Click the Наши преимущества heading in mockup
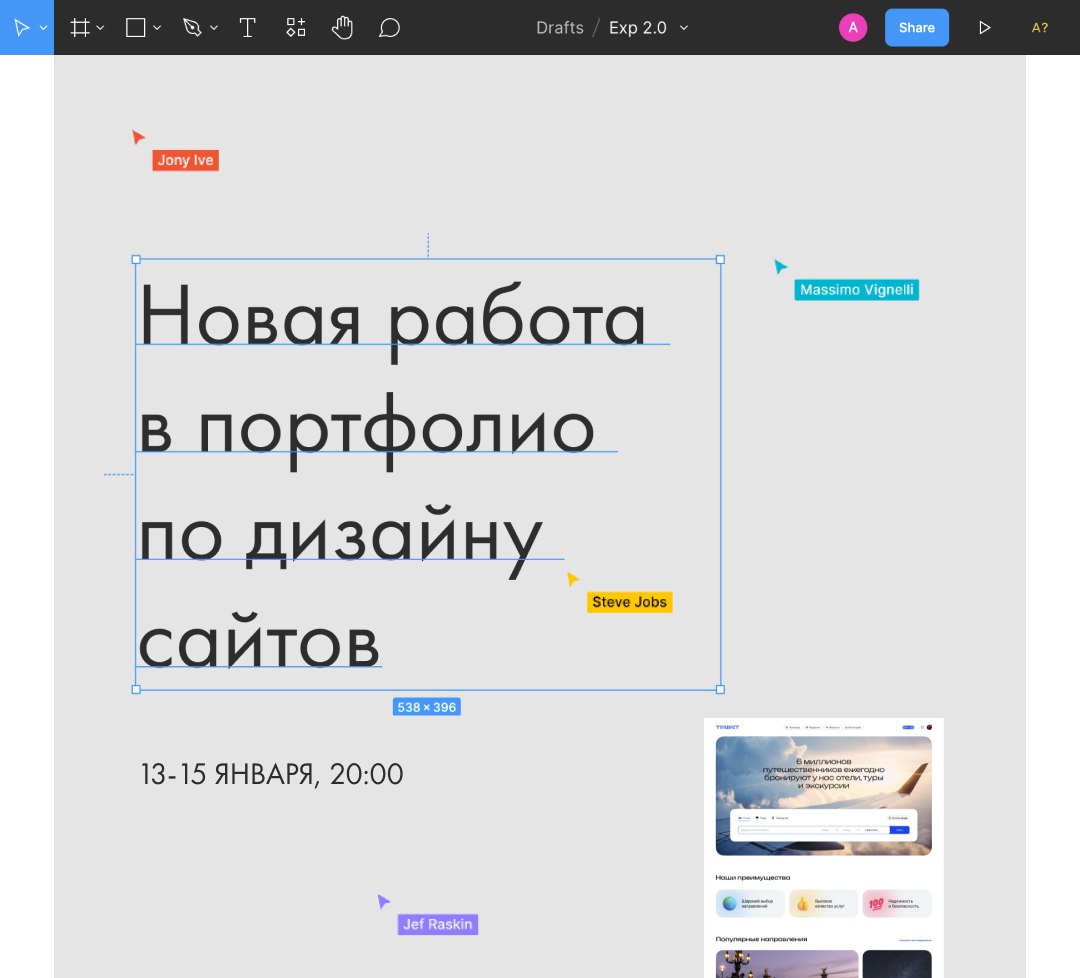Screen dimensions: 1080x978 [x=753, y=877]
